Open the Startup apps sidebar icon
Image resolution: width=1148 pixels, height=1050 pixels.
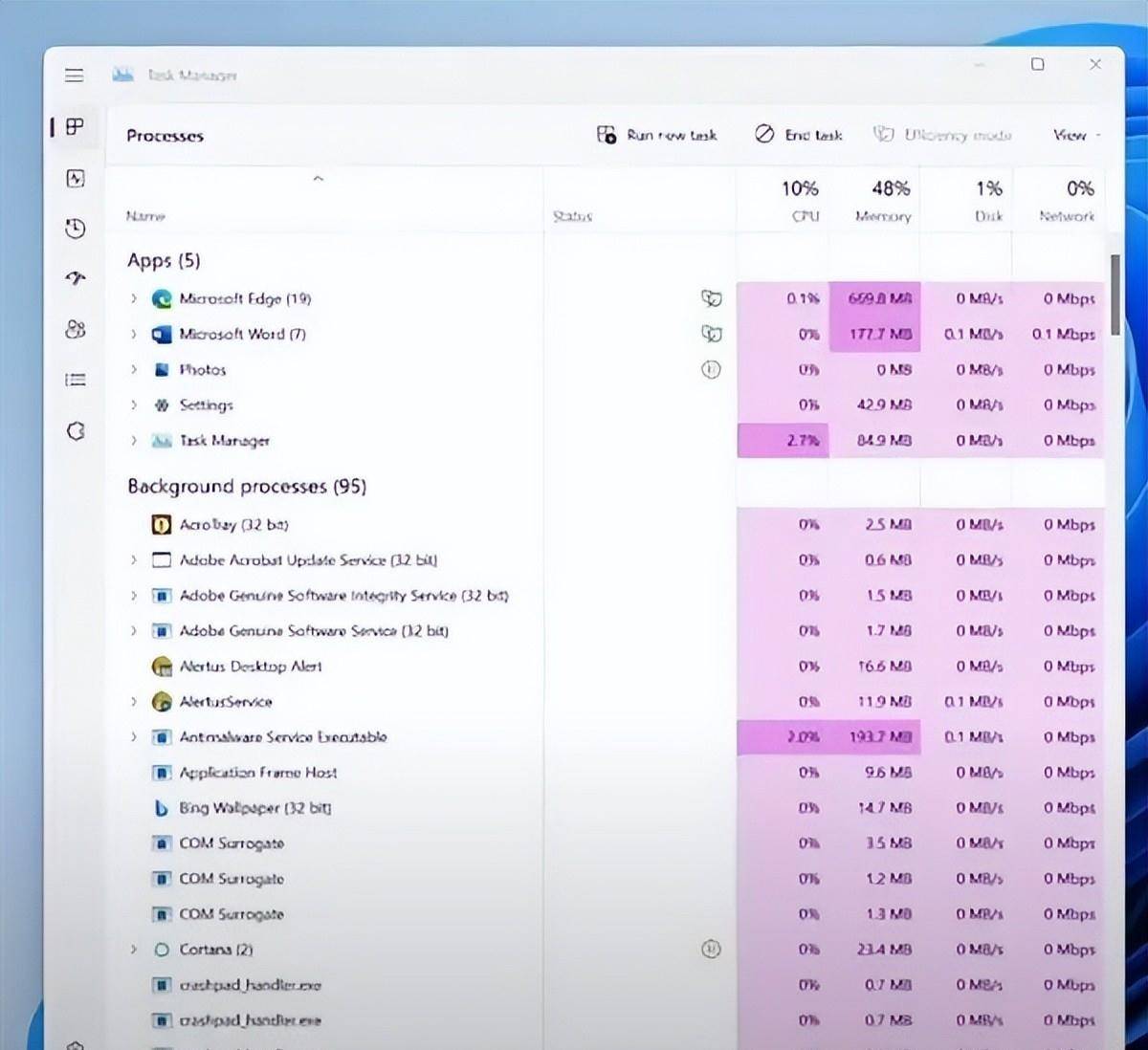pos(76,278)
